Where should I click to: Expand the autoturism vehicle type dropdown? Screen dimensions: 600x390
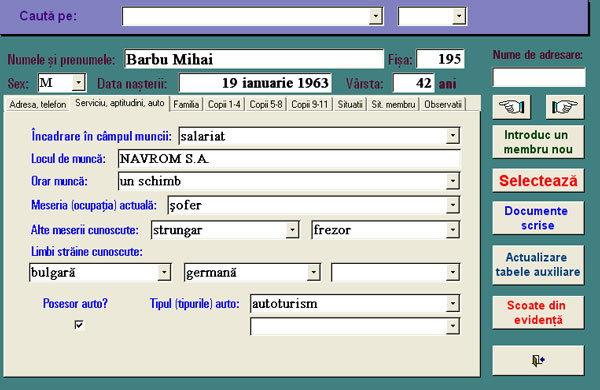click(453, 304)
